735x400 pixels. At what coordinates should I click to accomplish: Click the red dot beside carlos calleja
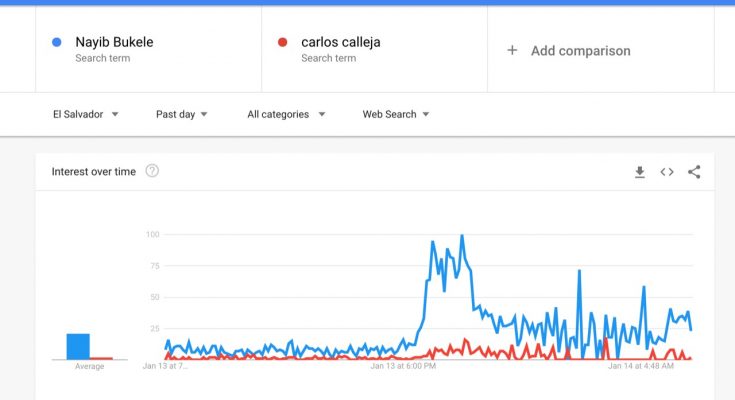[x=282, y=42]
